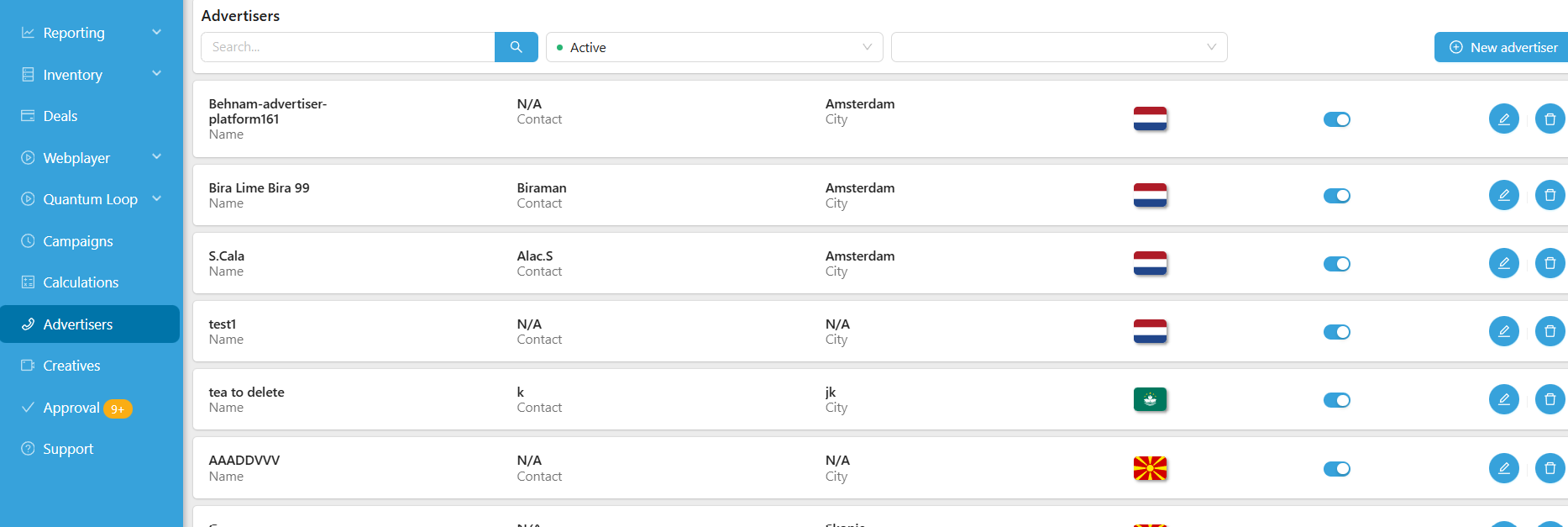Edit the Bira Lime Bira 99 advertiser

click(1503, 196)
